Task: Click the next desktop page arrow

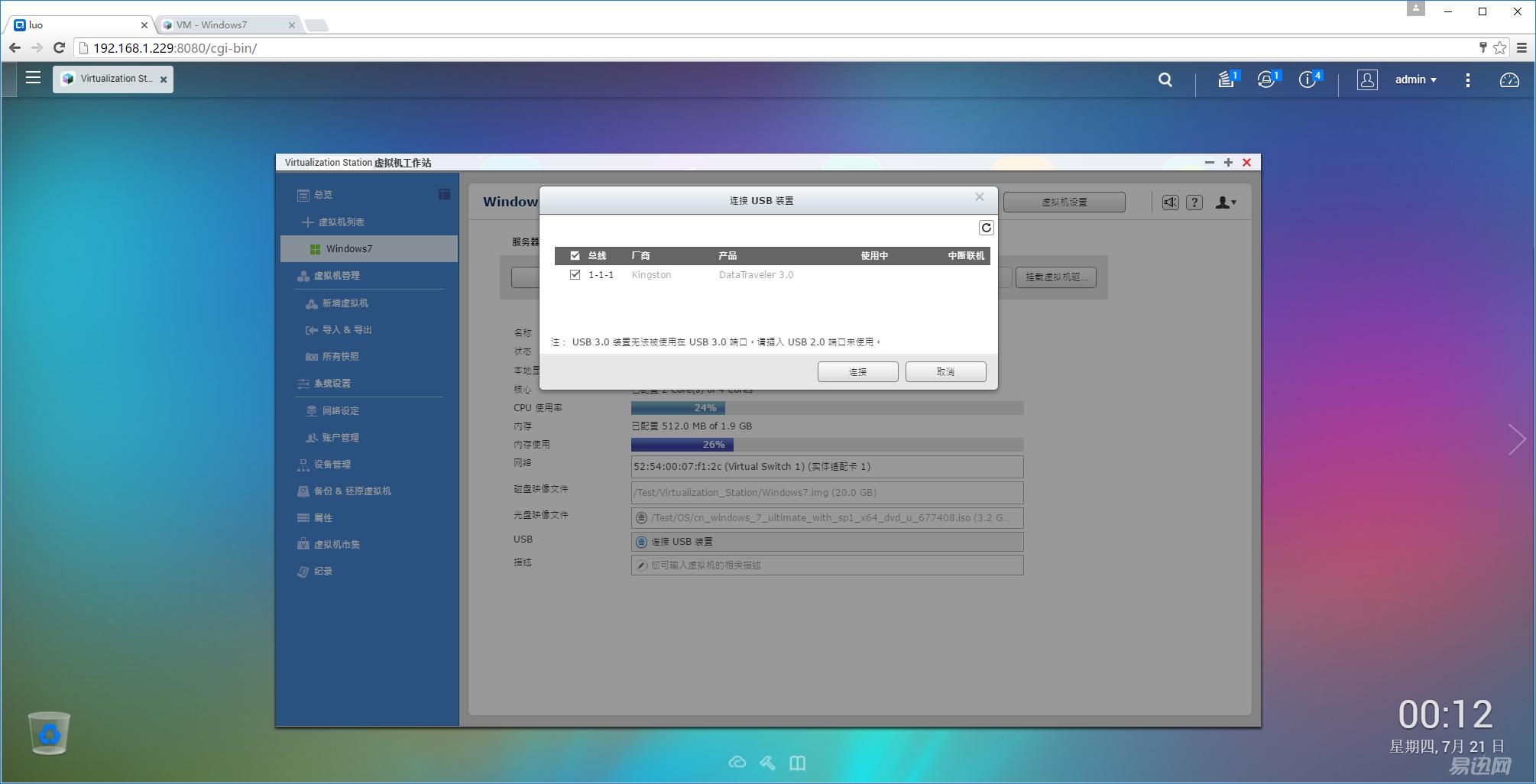Action: tap(1517, 439)
